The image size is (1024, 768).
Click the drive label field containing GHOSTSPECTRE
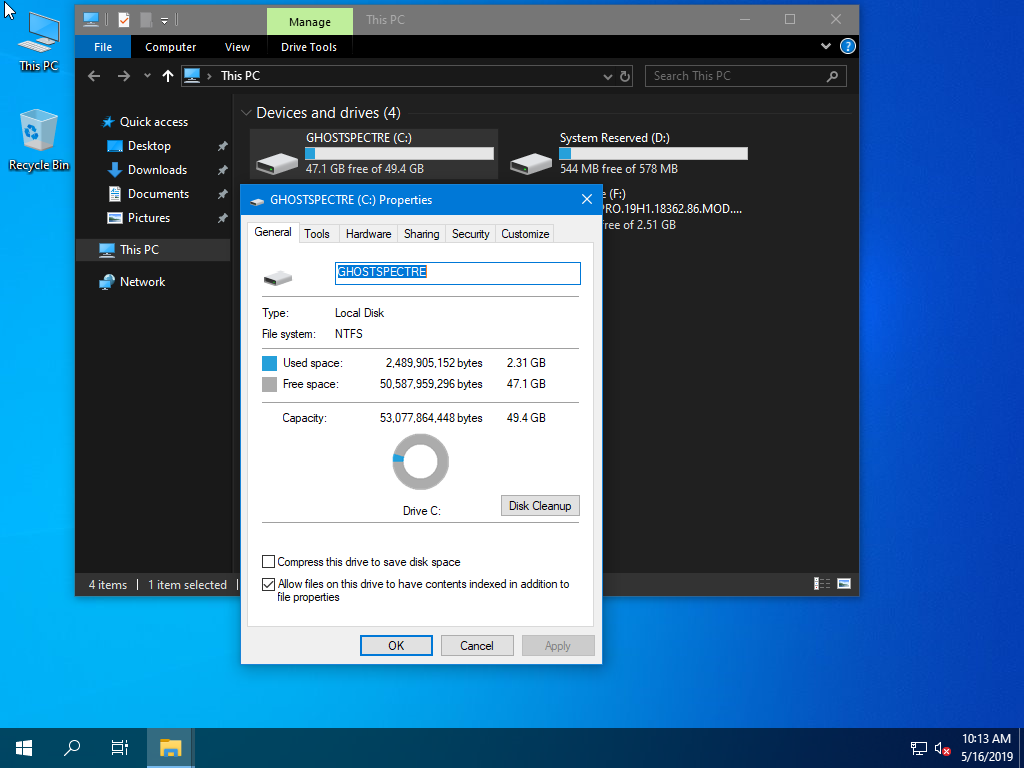[x=457, y=273]
